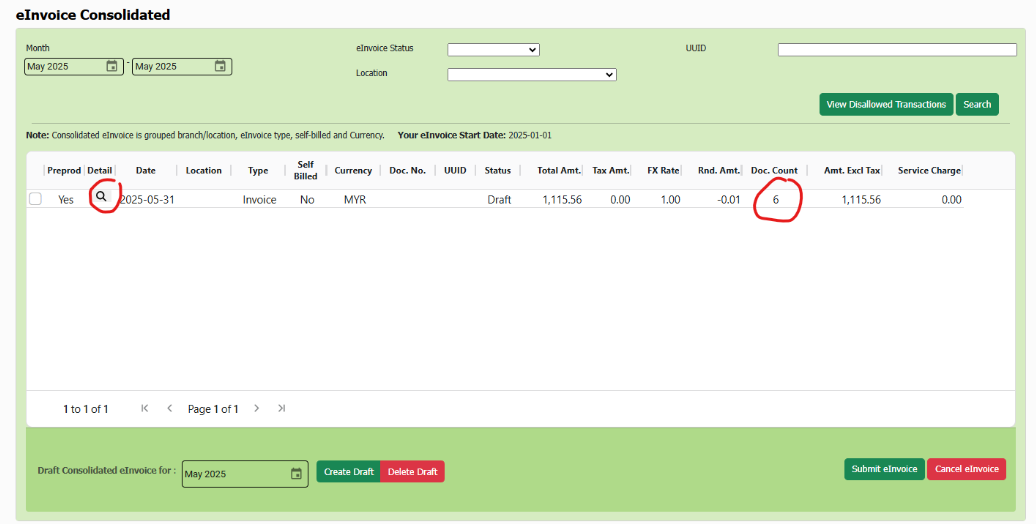Jump to last page of results

(282, 409)
